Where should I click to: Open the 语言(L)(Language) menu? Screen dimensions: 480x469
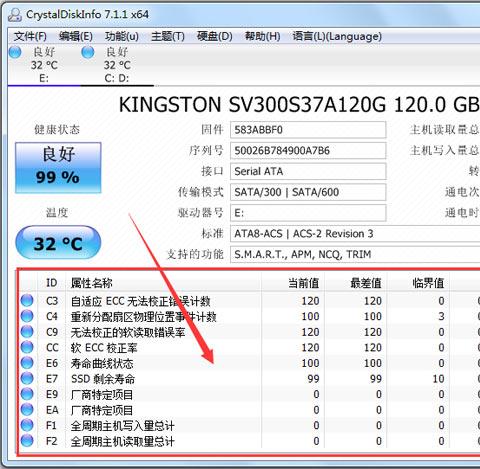(x=337, y=36)
